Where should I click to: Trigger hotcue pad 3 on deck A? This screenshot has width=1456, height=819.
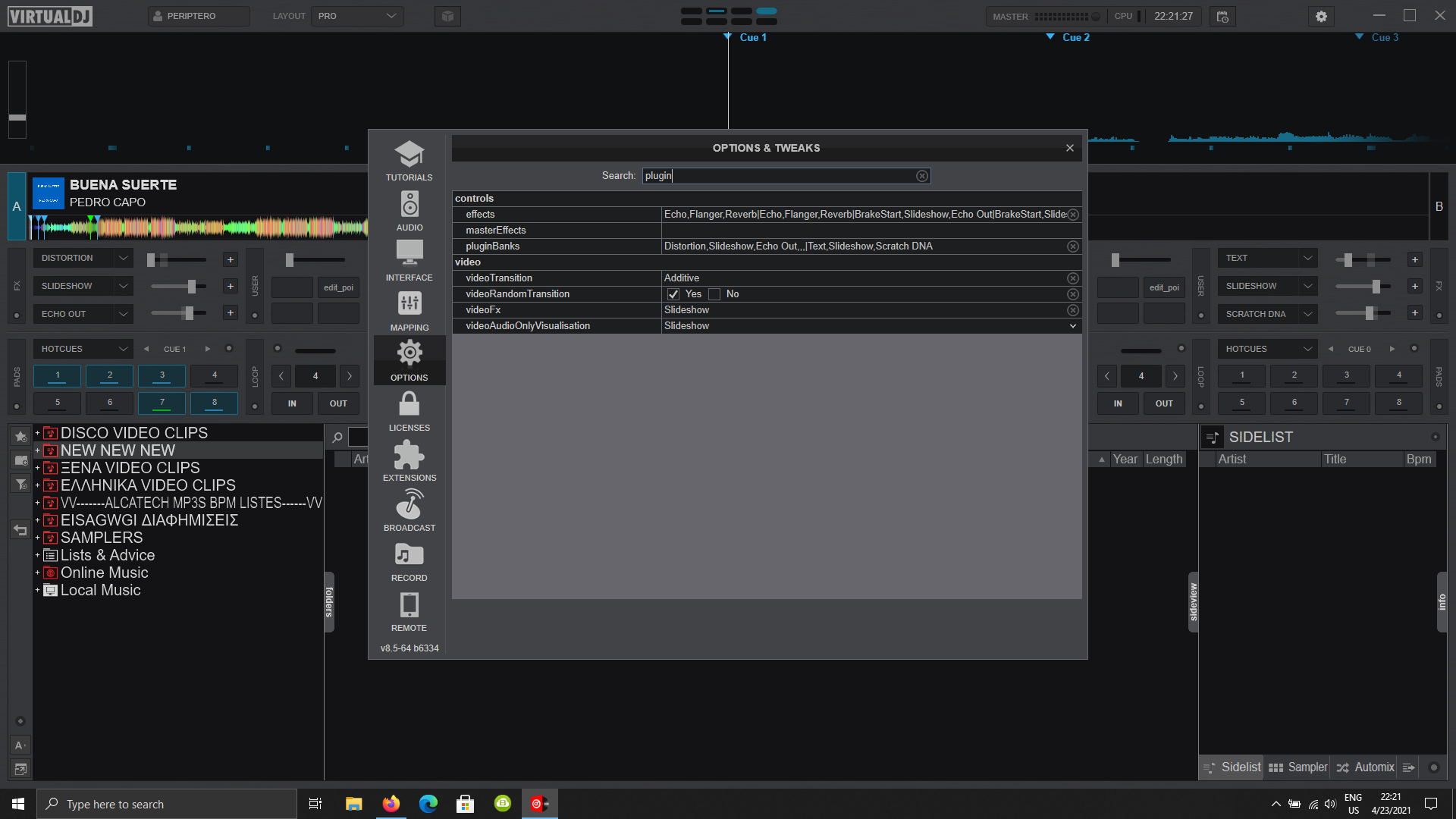[162, 376]
